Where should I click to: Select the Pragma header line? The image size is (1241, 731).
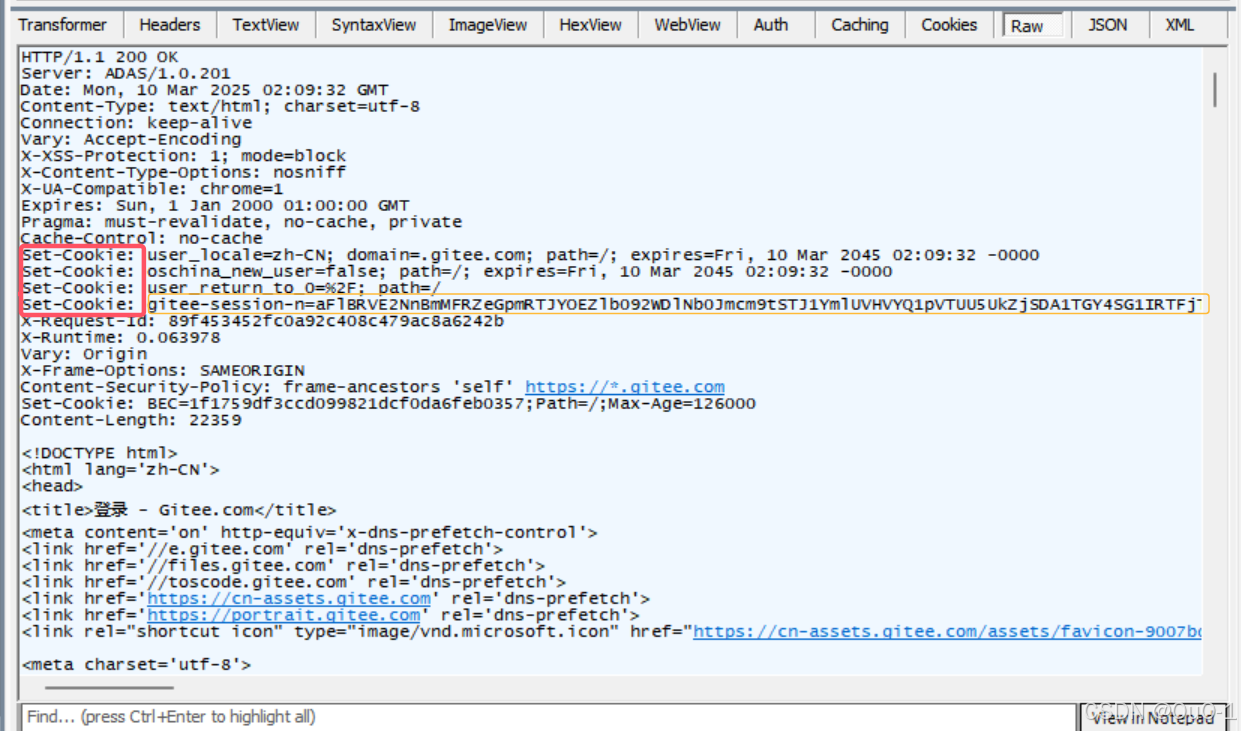(241, 222)
